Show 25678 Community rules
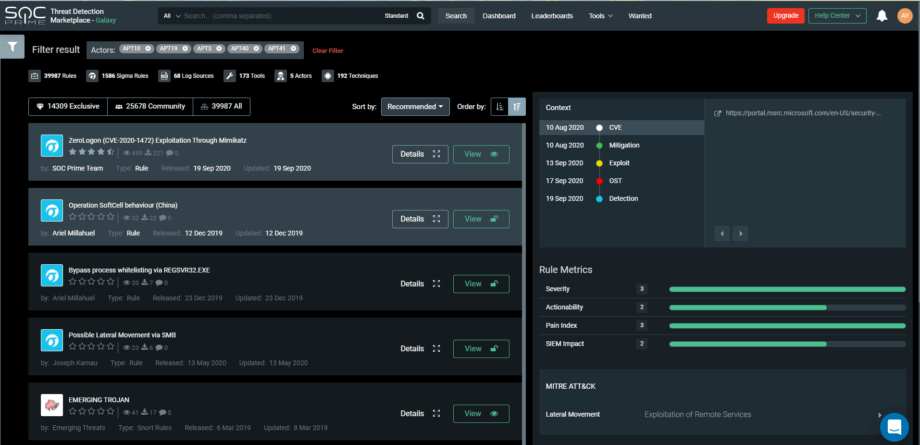 click(150, 106)
